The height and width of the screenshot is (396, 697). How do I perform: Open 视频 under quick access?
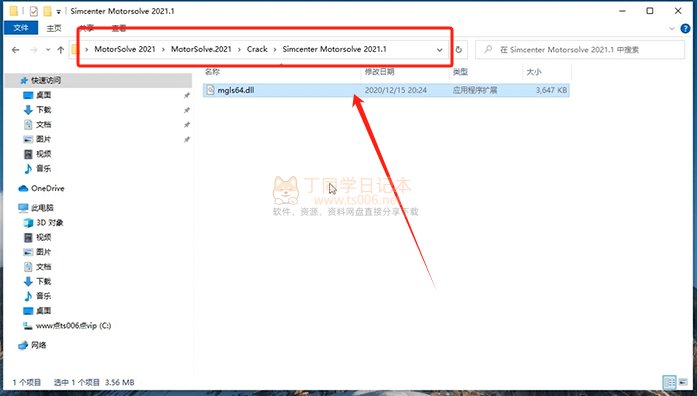point(44,154)
